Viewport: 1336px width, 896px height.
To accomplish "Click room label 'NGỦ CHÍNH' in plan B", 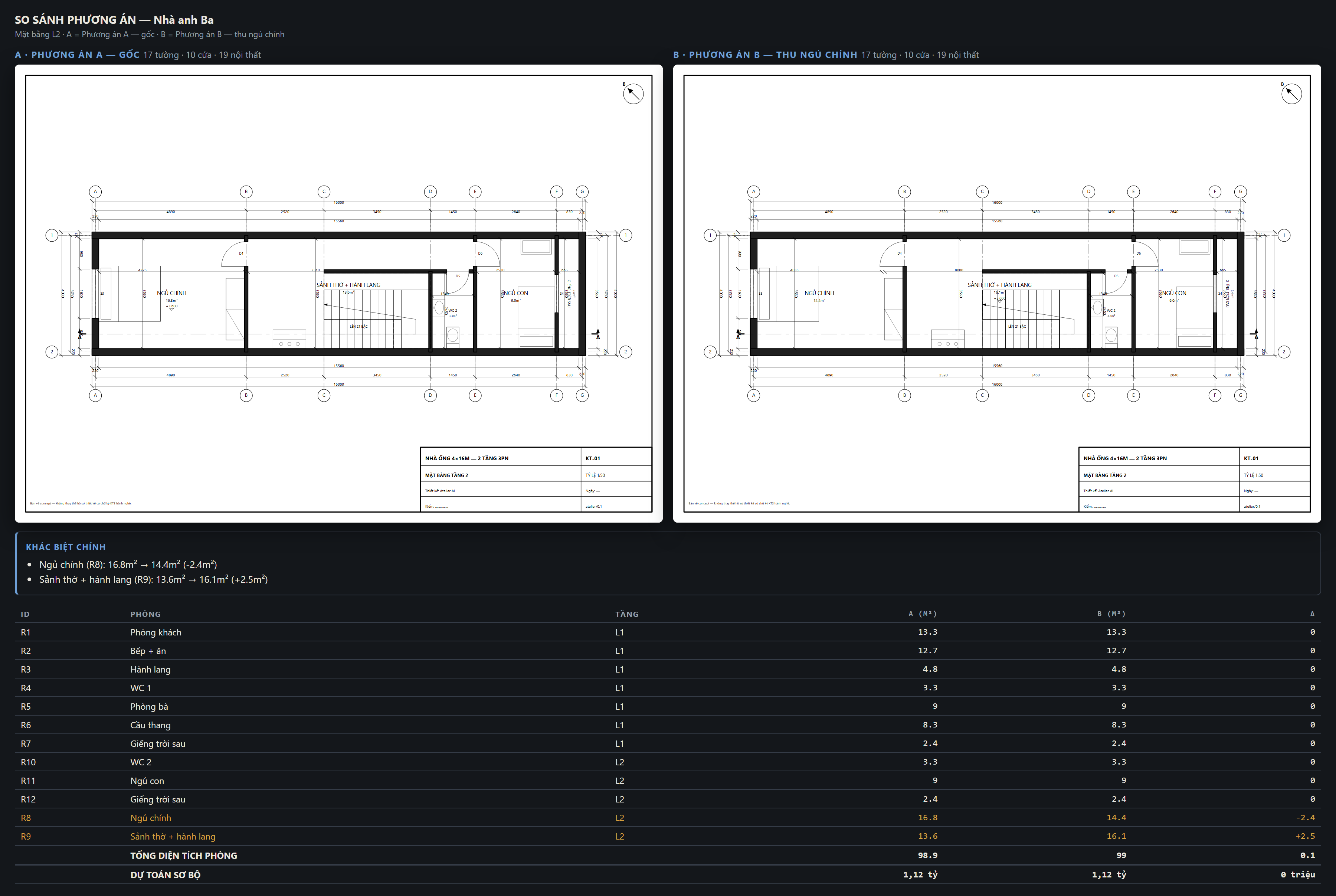I will tap(819, 293).
